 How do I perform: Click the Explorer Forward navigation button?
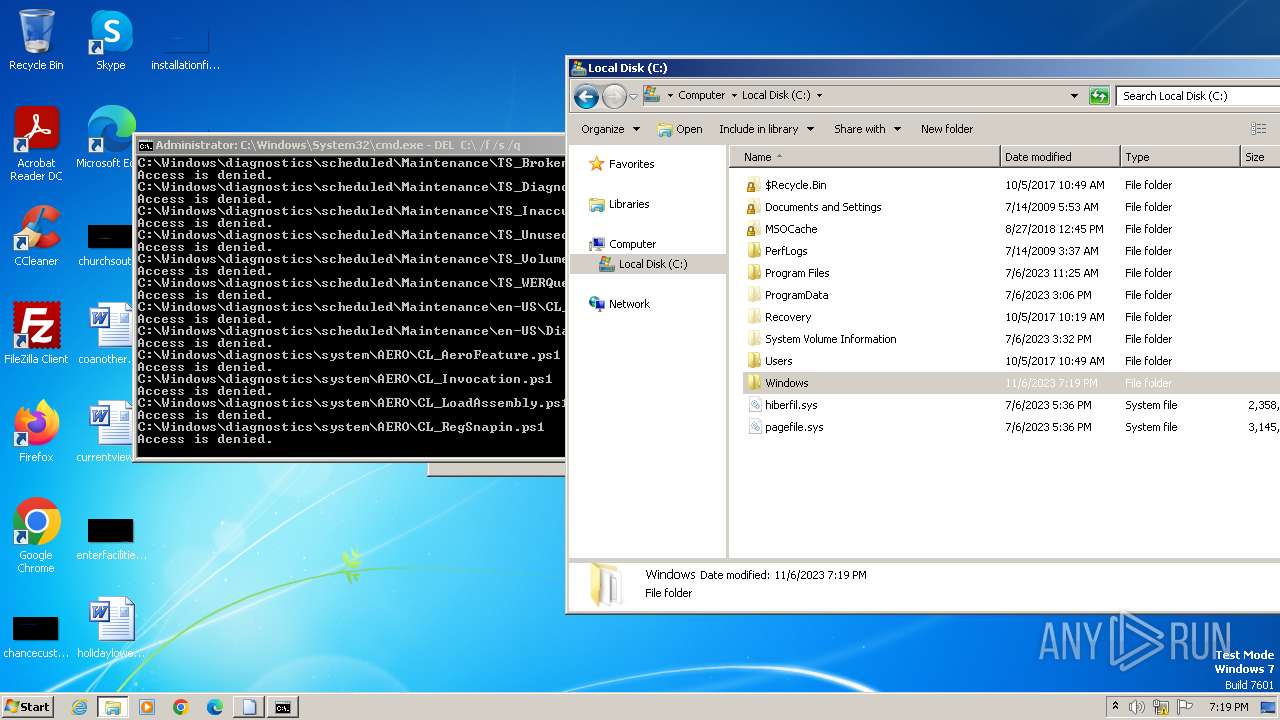click(614, 96)
